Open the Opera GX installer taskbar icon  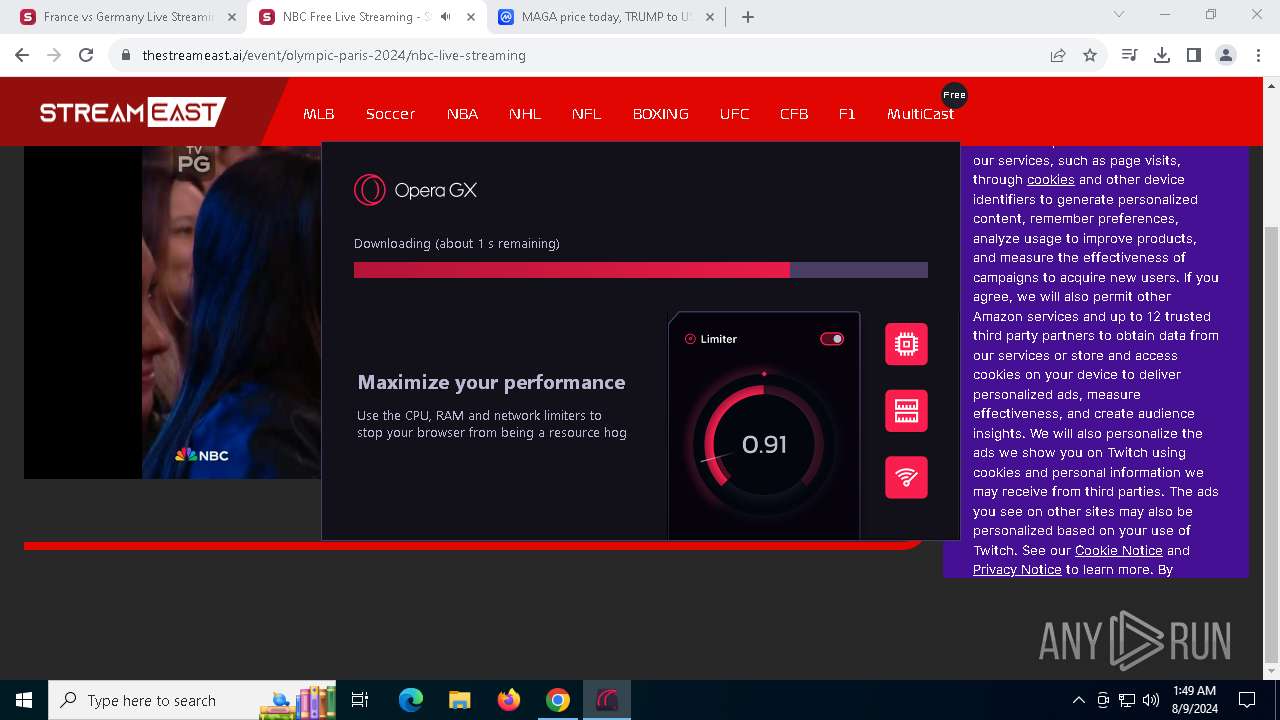pos(607,700)
